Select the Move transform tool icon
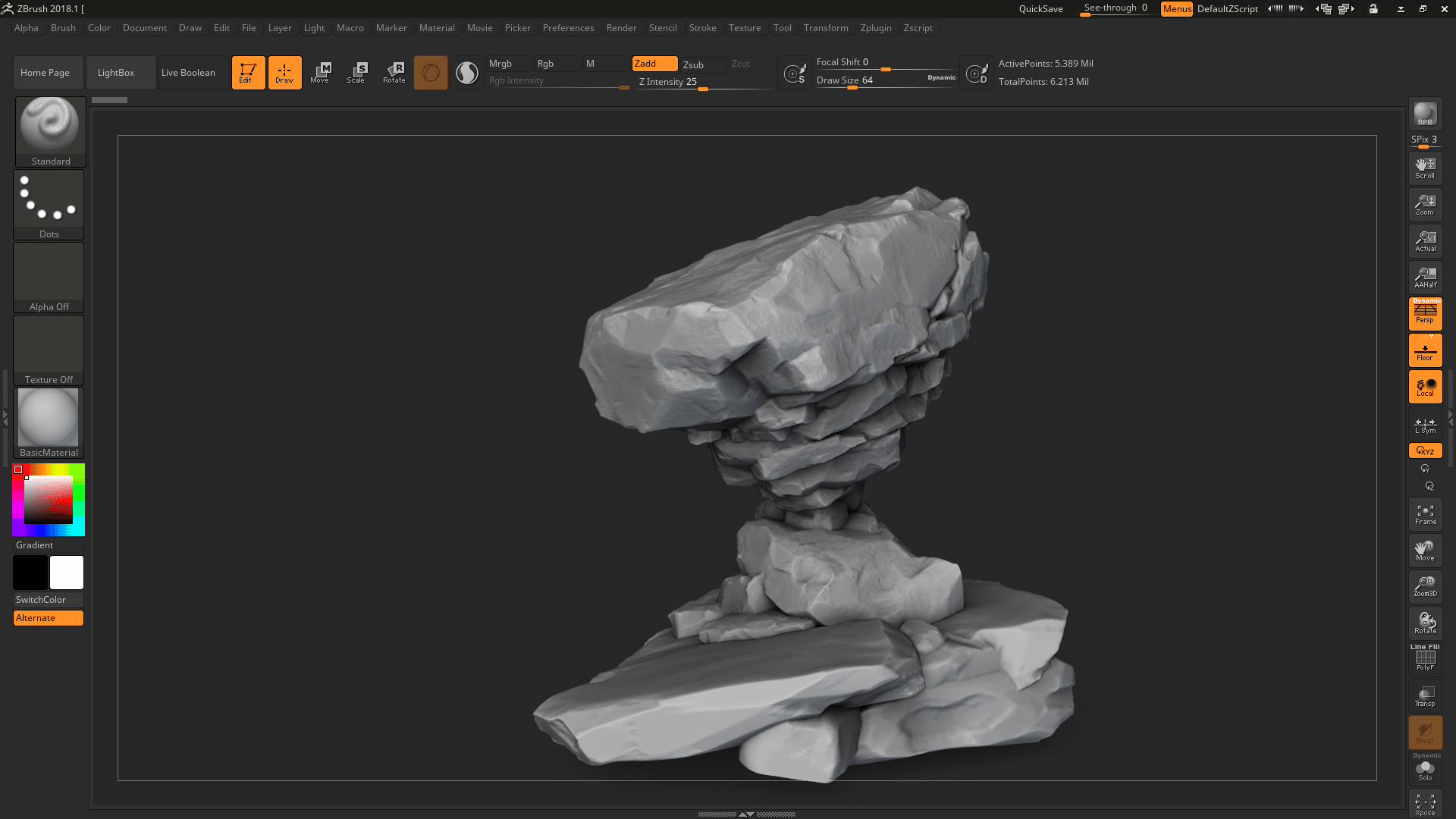Screen dimensions: 1456x819 [320, 72]
